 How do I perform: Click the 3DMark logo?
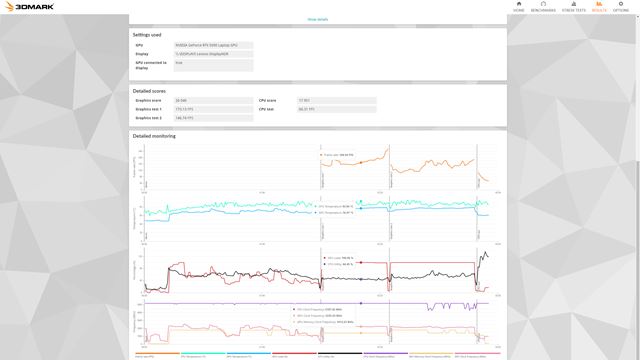point(29,7)
